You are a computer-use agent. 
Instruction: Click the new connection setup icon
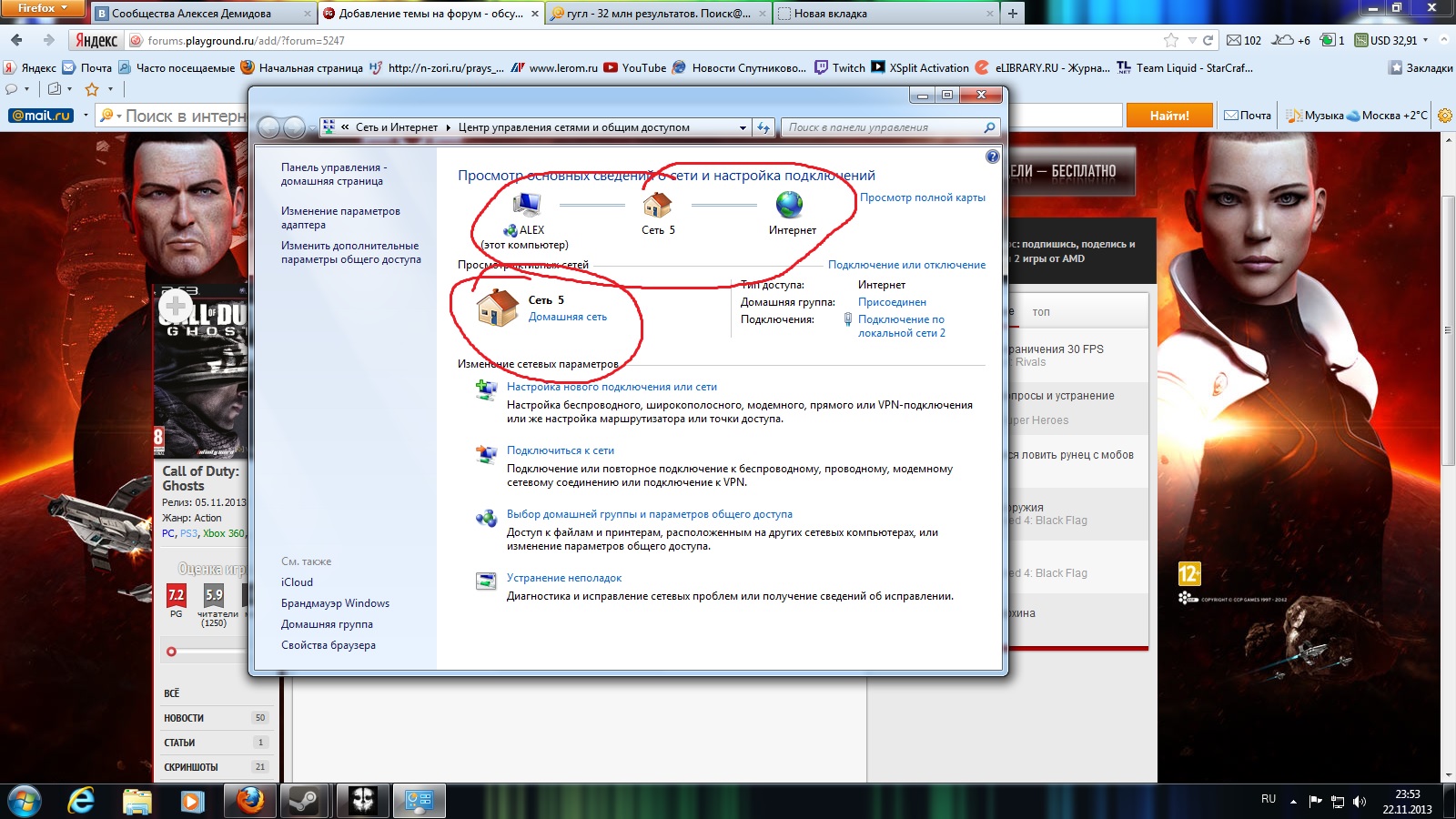pos(486,389)
